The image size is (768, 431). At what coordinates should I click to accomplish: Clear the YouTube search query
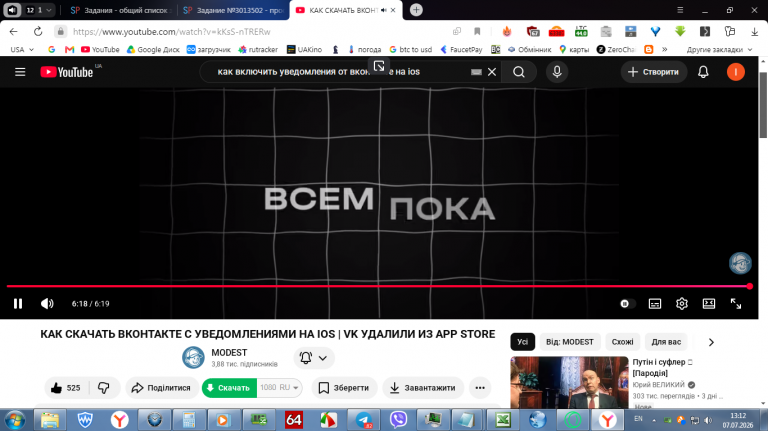(x=492, y=72)
